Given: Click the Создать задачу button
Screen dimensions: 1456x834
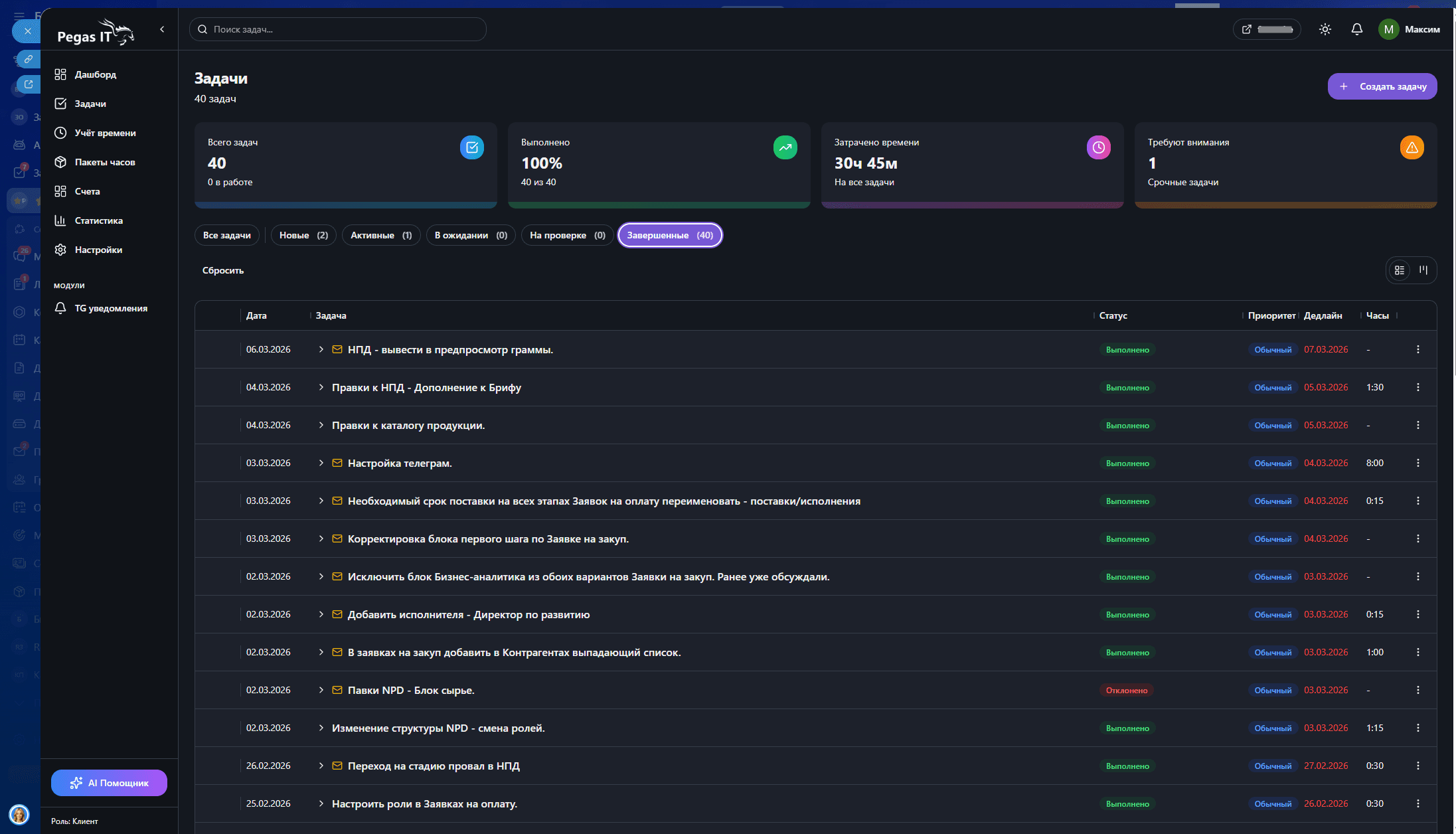Looking at the screenshot, I should click(x=1382, y=86).
